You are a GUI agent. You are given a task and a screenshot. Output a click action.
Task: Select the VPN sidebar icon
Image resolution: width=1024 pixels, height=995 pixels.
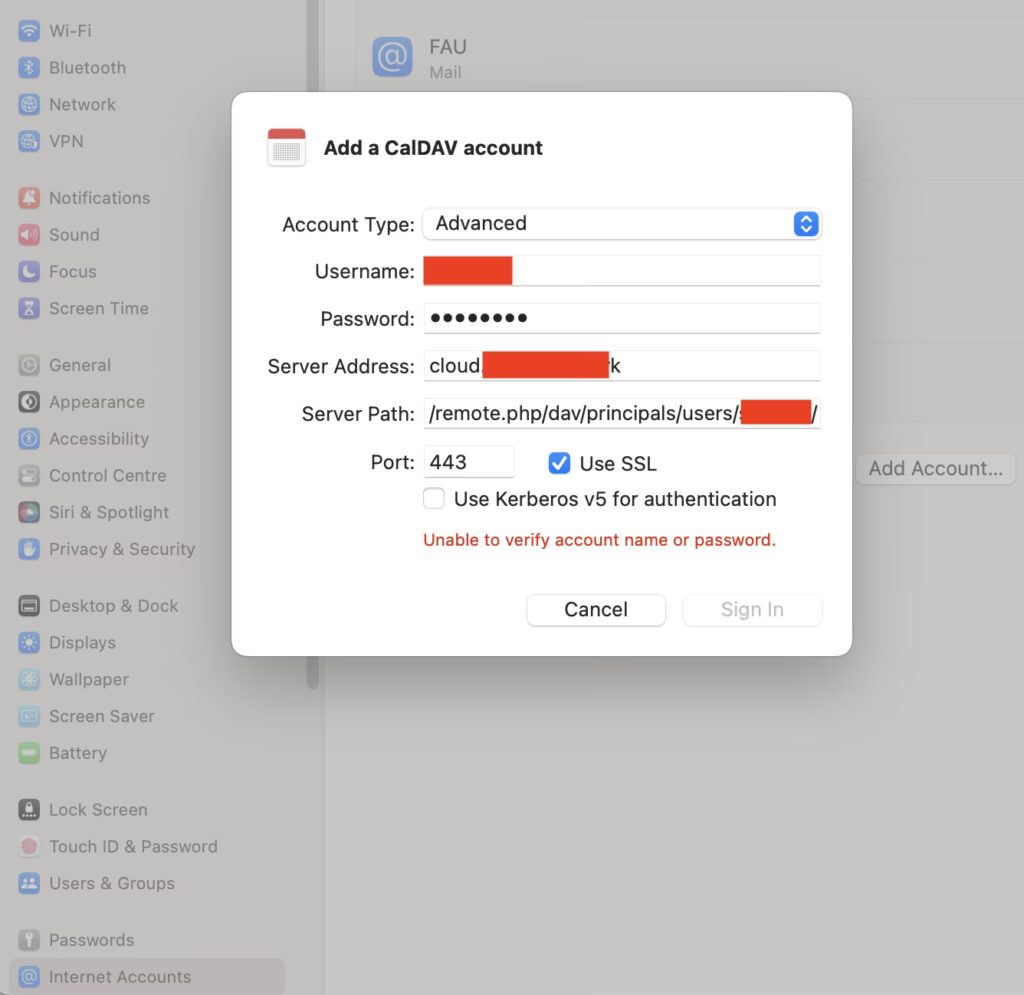(x=29, y=142)
